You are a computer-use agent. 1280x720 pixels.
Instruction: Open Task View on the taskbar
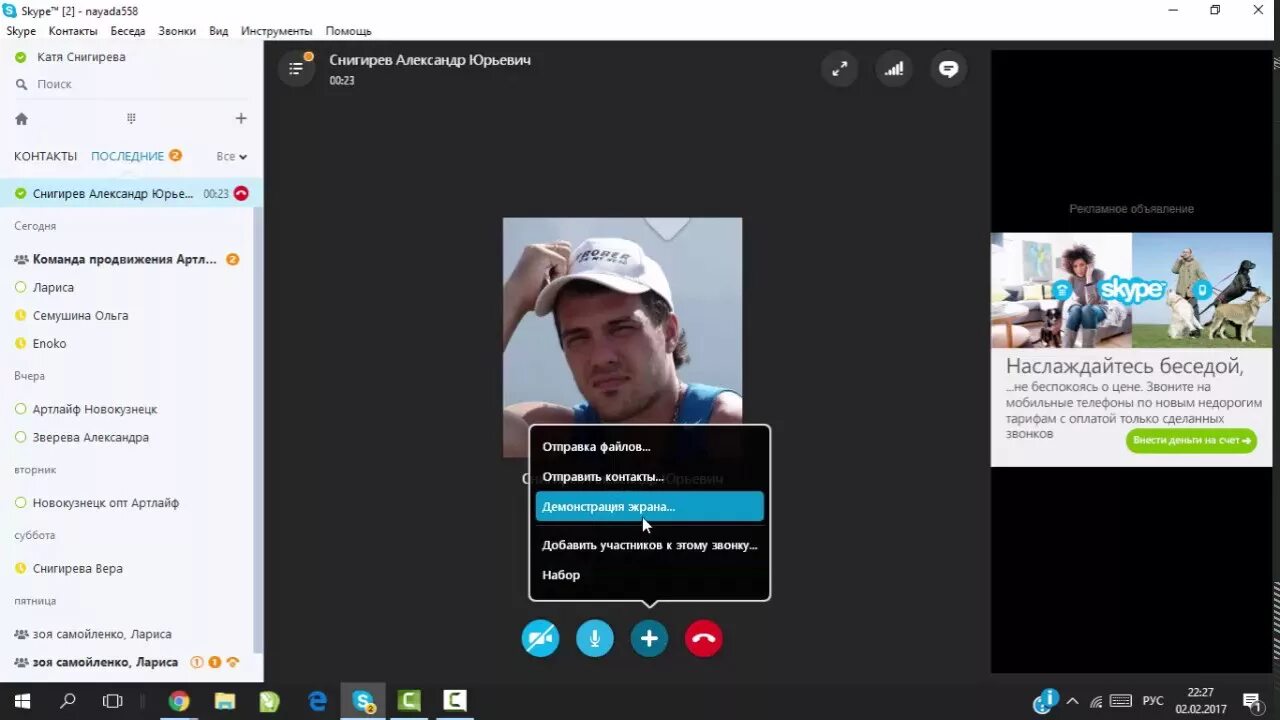click(x=113, y=701)
